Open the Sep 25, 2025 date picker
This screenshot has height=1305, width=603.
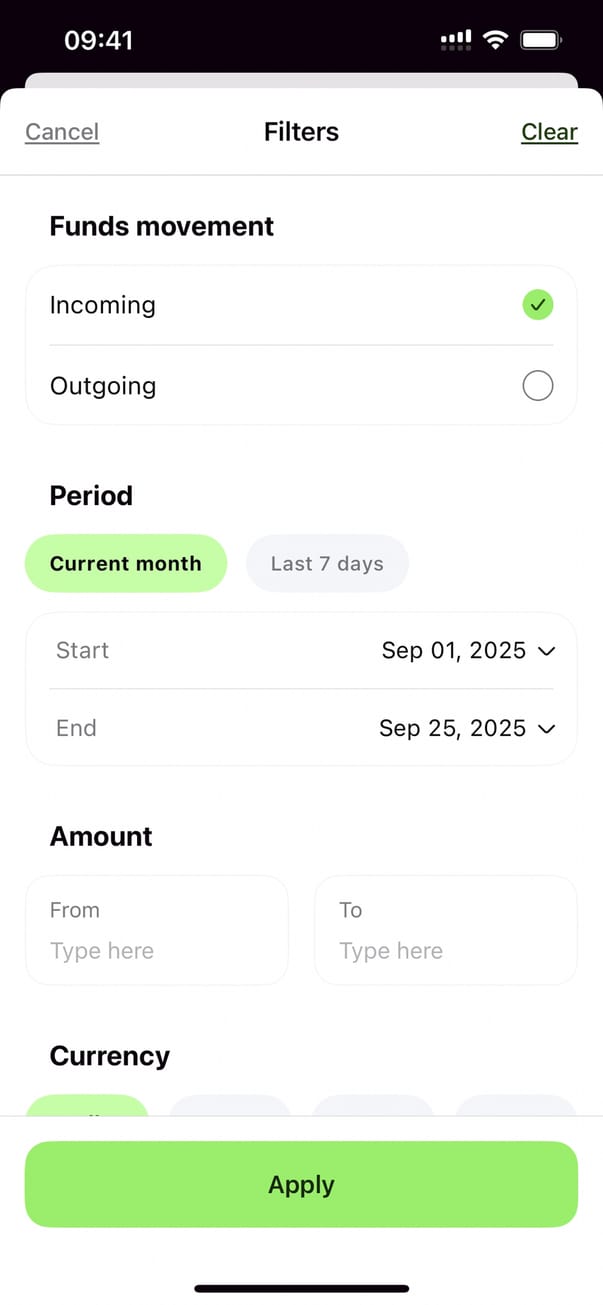(453, 729)
